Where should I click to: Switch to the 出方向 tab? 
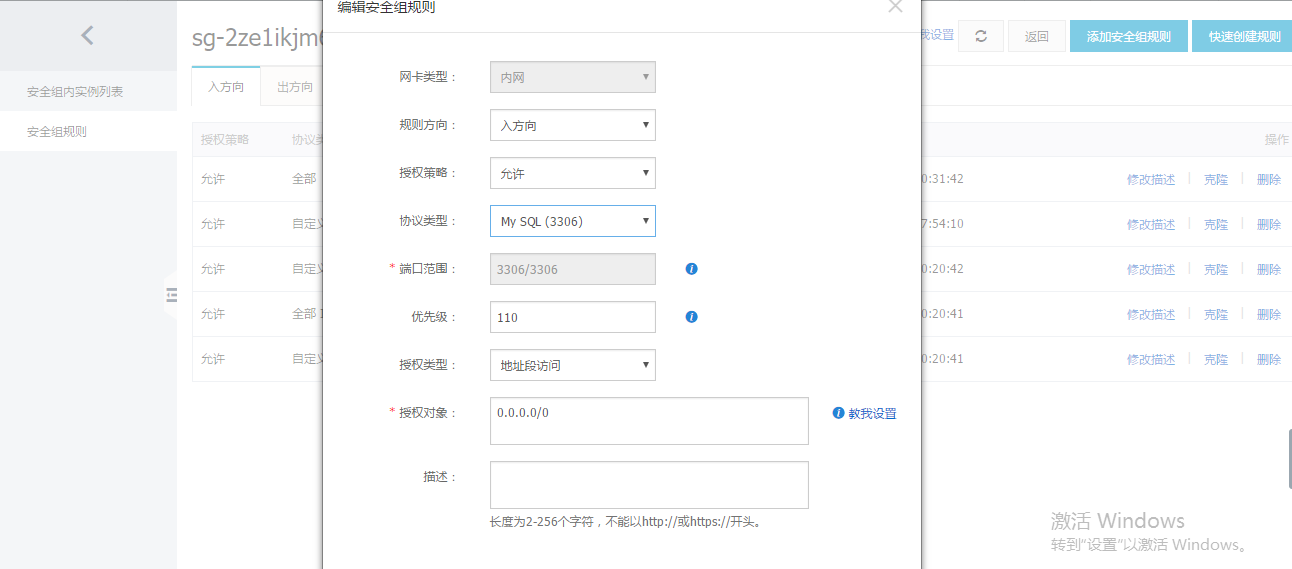[x=295, y=87]
